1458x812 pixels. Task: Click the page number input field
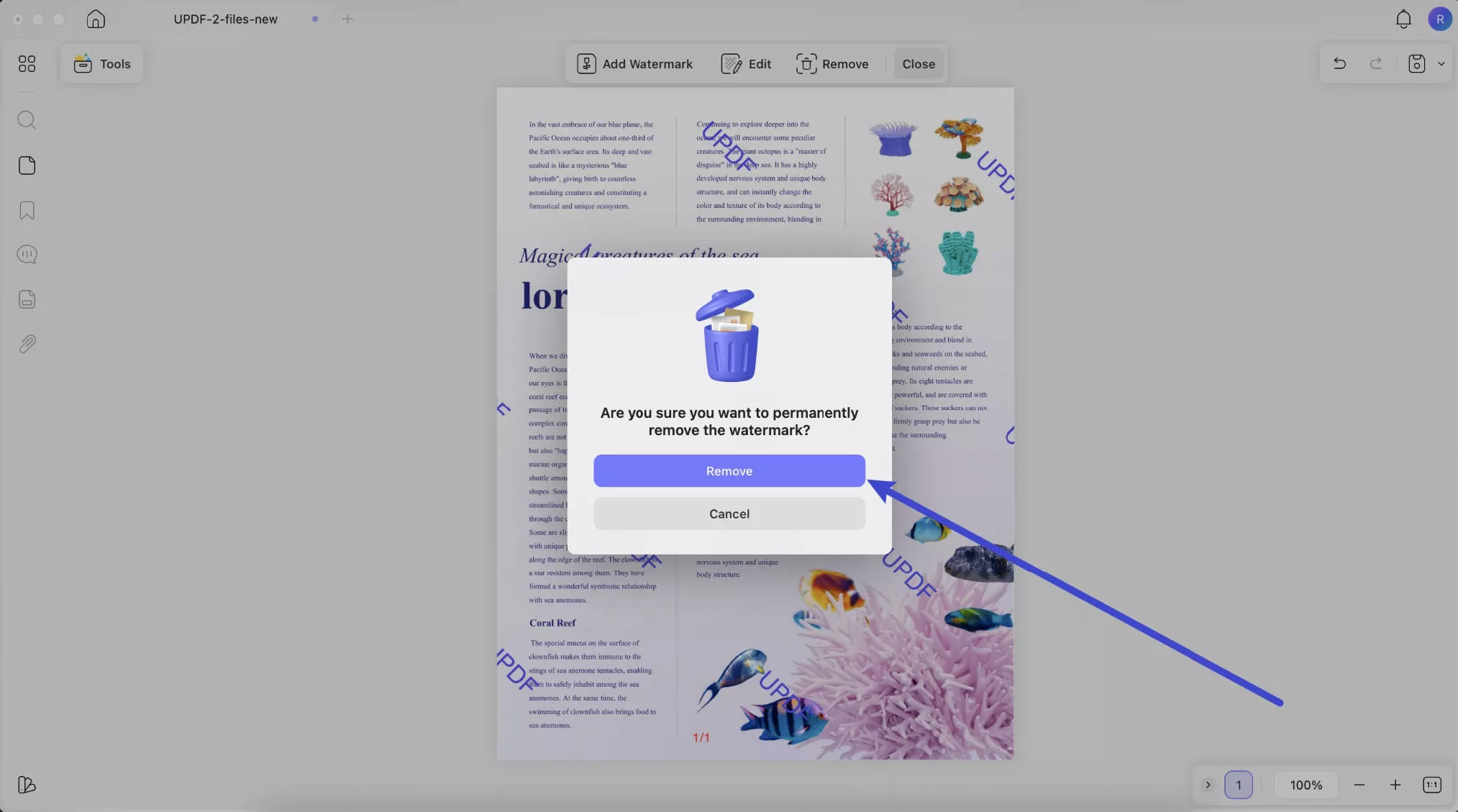point(1238,785)
